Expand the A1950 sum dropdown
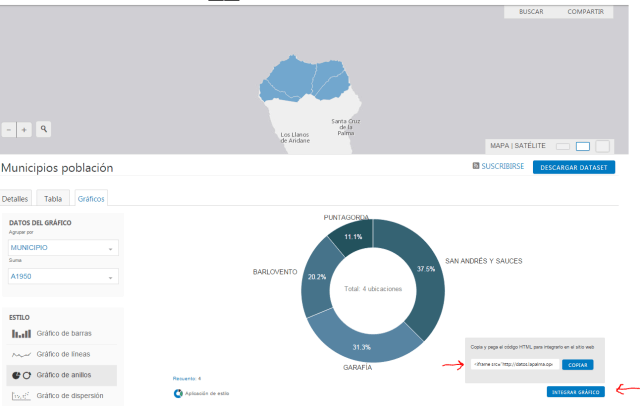This screenshot has height=406, width=640. (62, 276)
